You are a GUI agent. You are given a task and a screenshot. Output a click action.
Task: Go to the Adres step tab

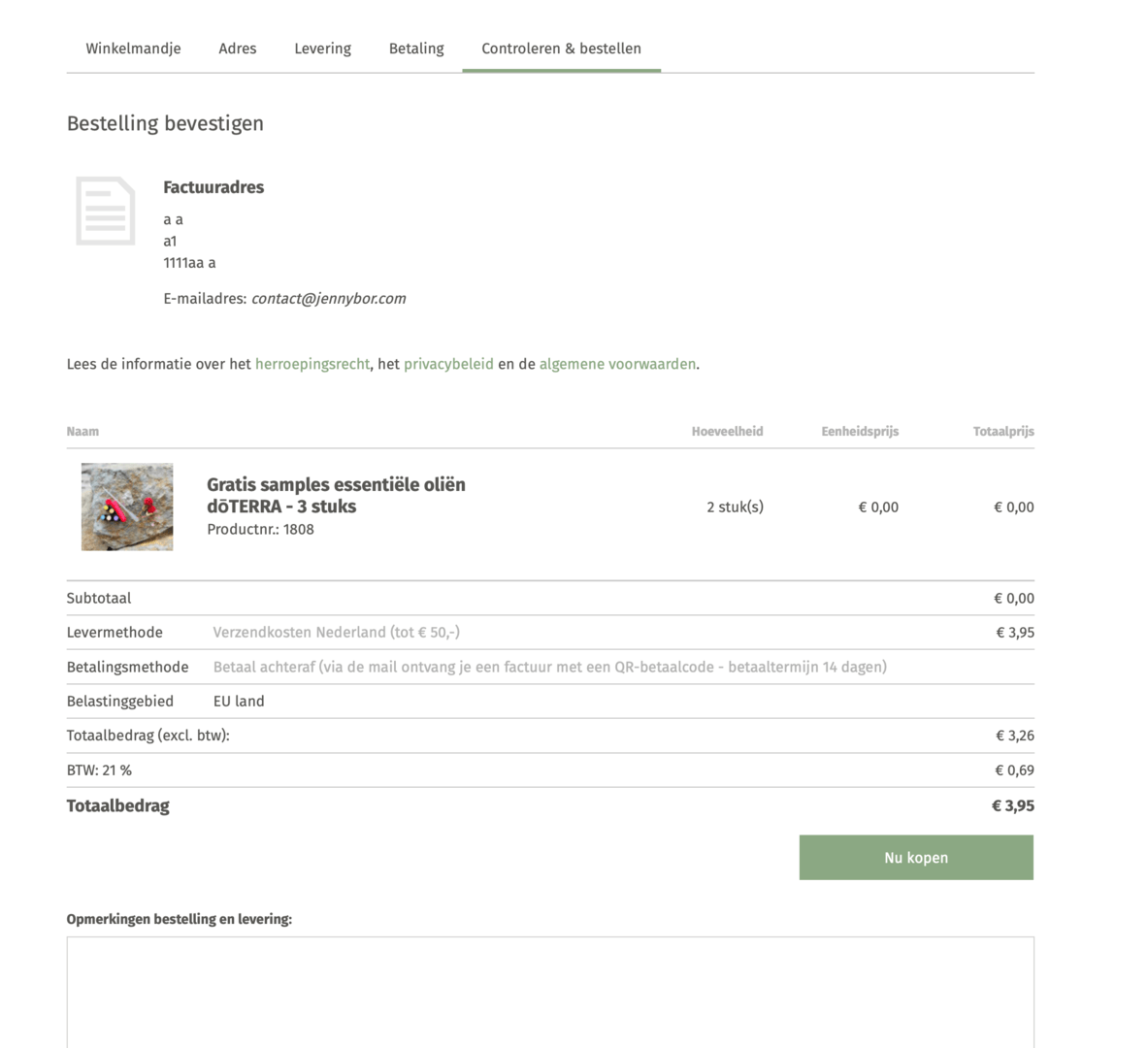pos(238,49)
